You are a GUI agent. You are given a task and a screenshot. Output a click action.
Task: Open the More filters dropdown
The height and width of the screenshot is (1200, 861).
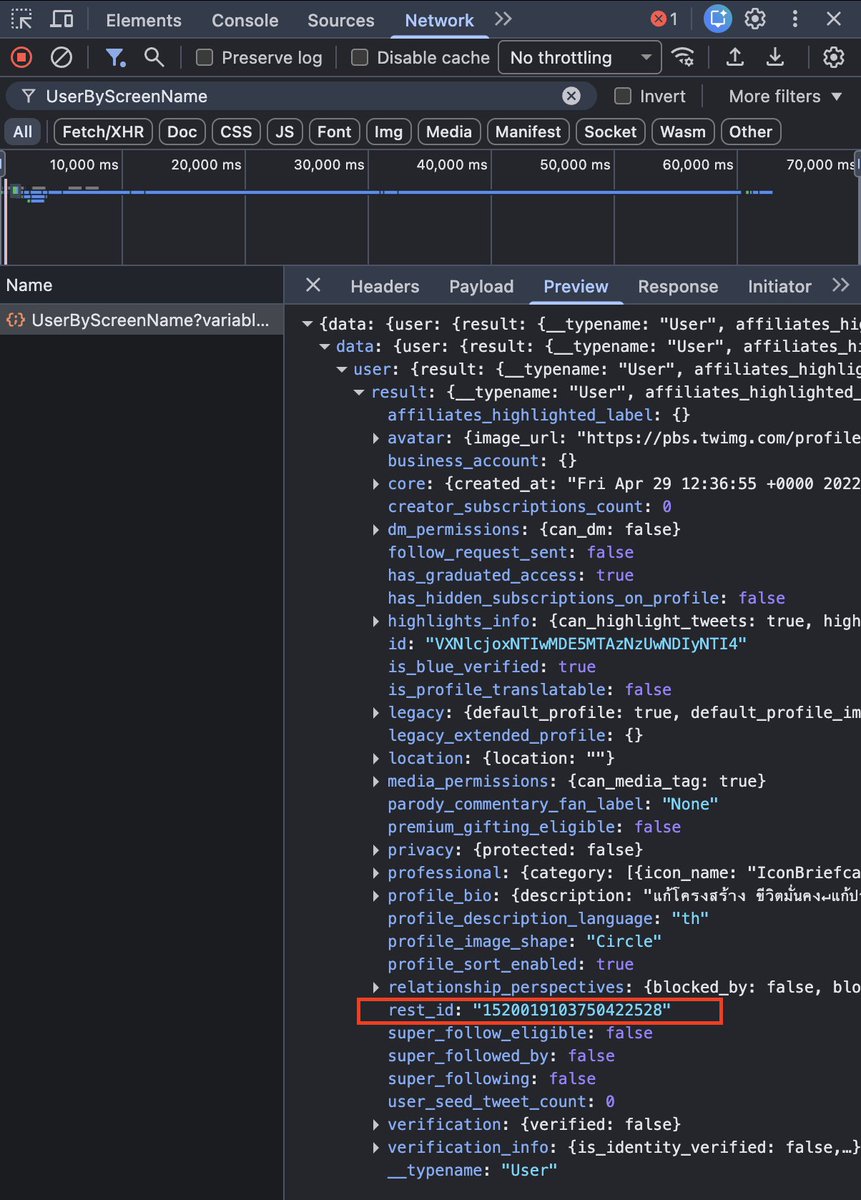787,96
